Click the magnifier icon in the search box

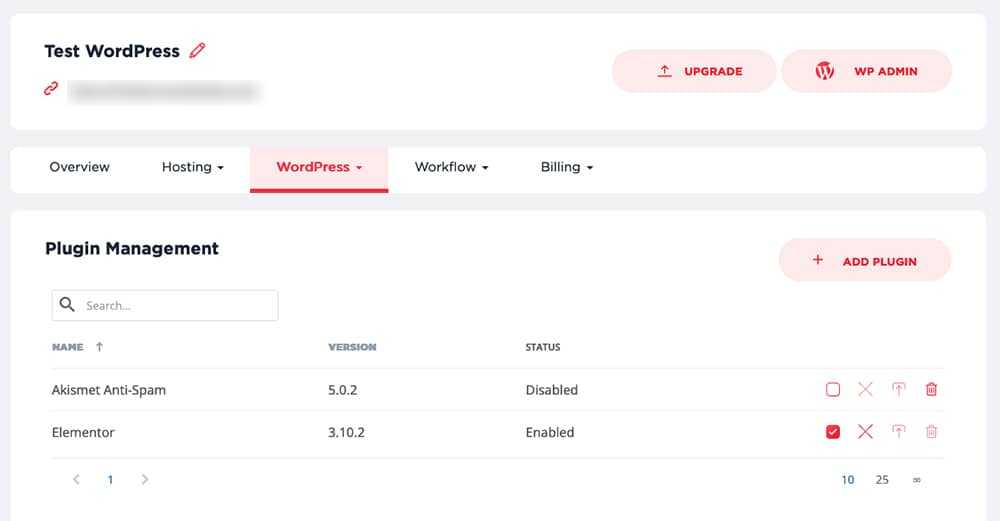(x=67, y=305)
